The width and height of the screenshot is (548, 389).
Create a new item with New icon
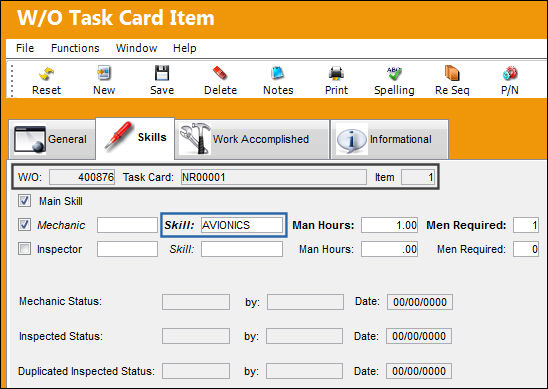[x=104, y=80]
